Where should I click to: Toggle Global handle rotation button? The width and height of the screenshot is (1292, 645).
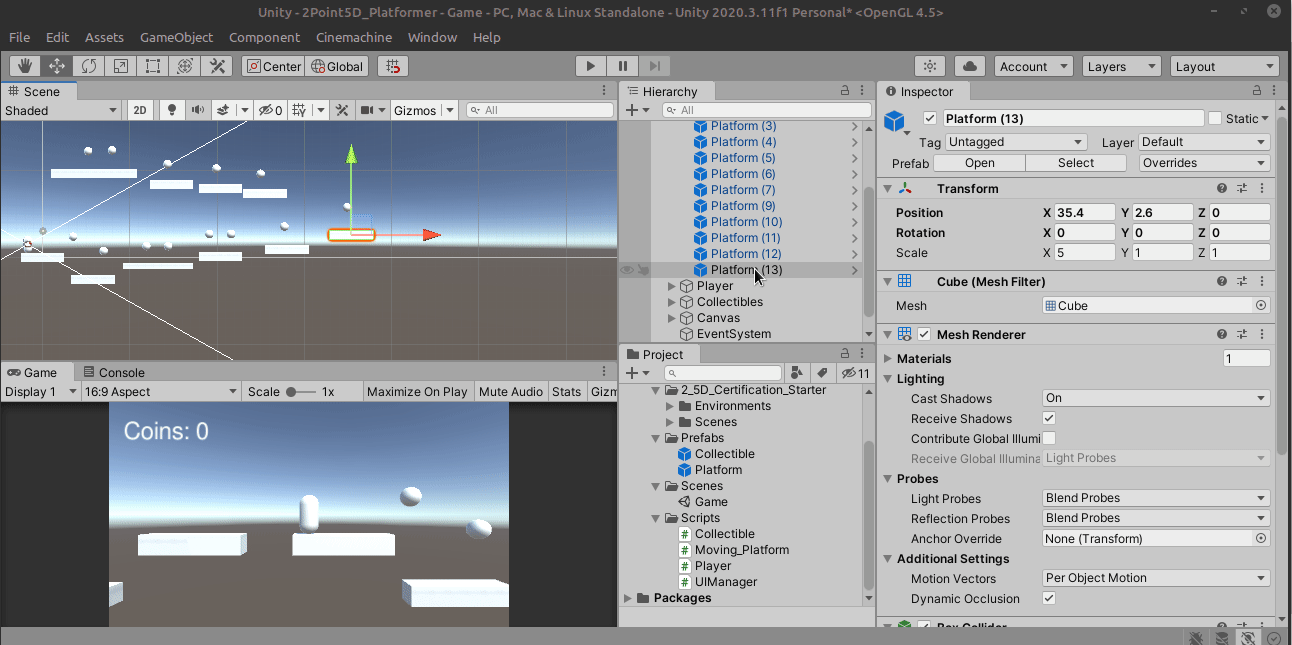pos(338,66)
